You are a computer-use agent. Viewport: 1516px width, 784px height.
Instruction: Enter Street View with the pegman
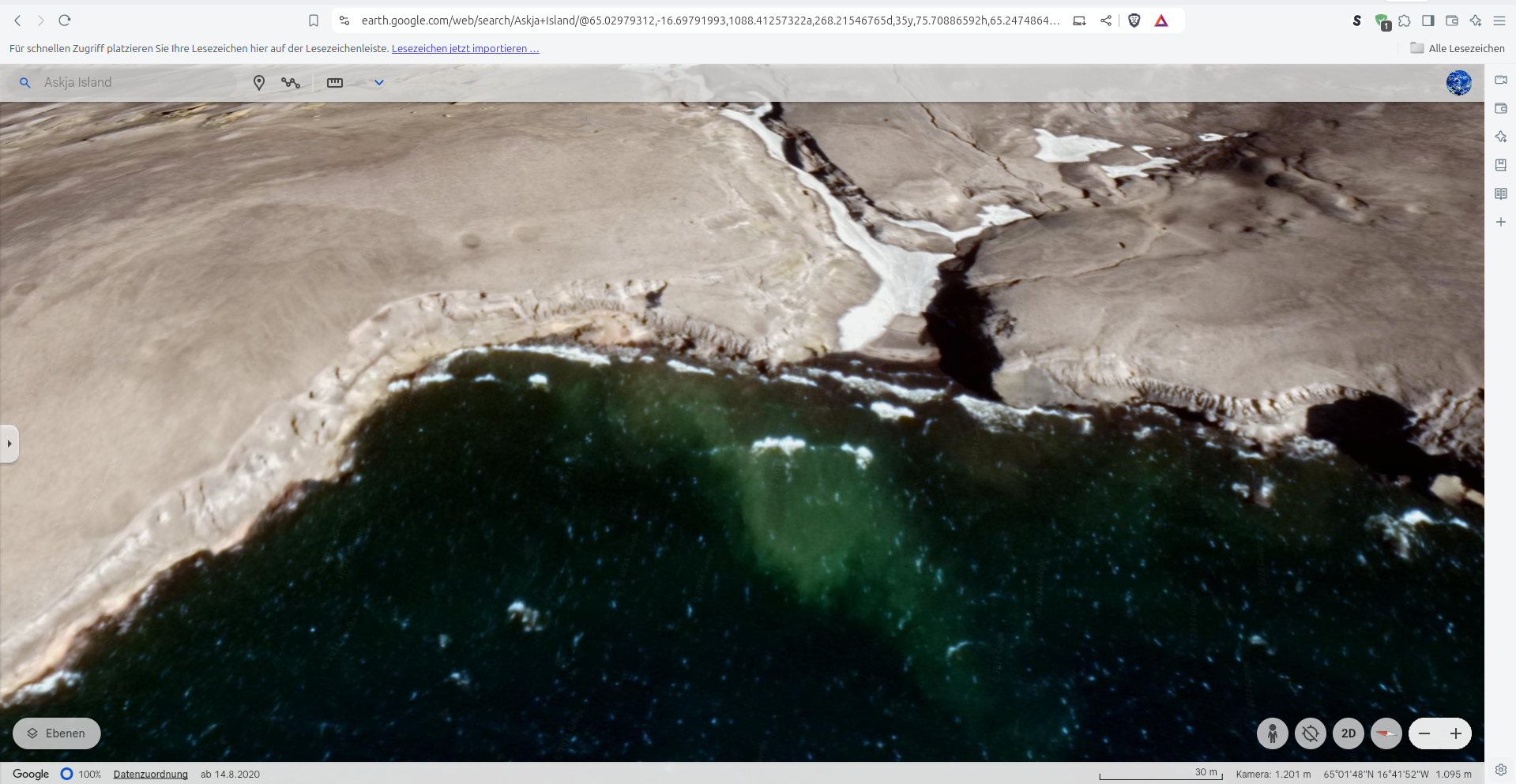tap(1273, 733)
